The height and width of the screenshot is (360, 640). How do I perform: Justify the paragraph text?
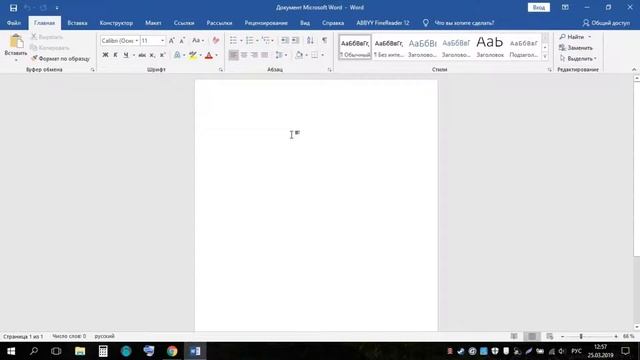tap(264, 55)
